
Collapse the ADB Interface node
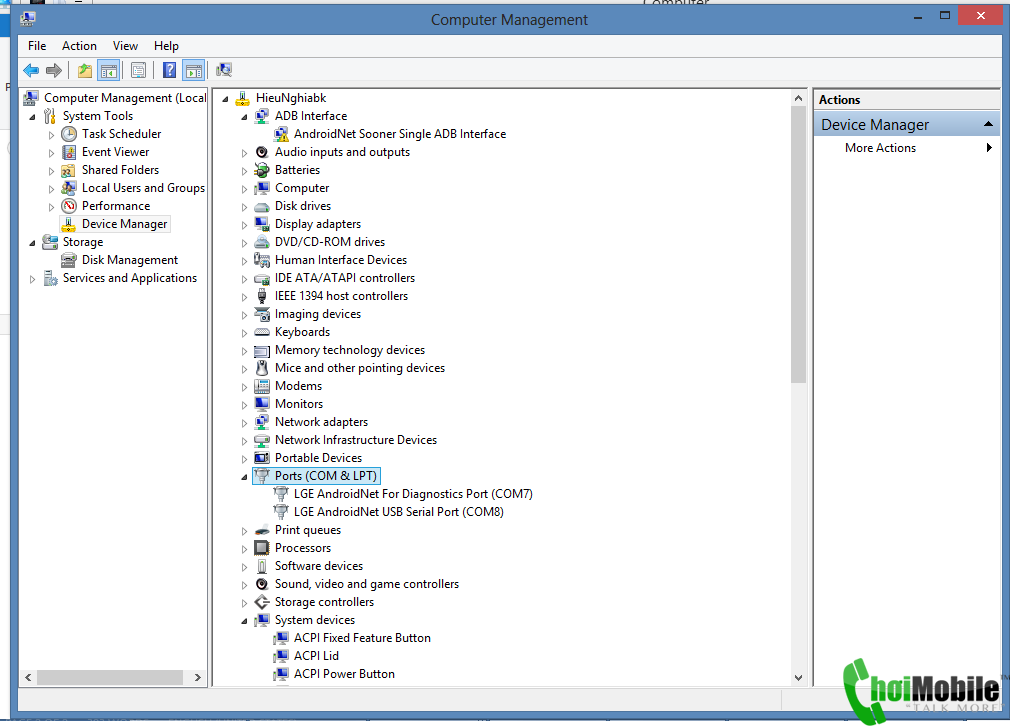244,117
